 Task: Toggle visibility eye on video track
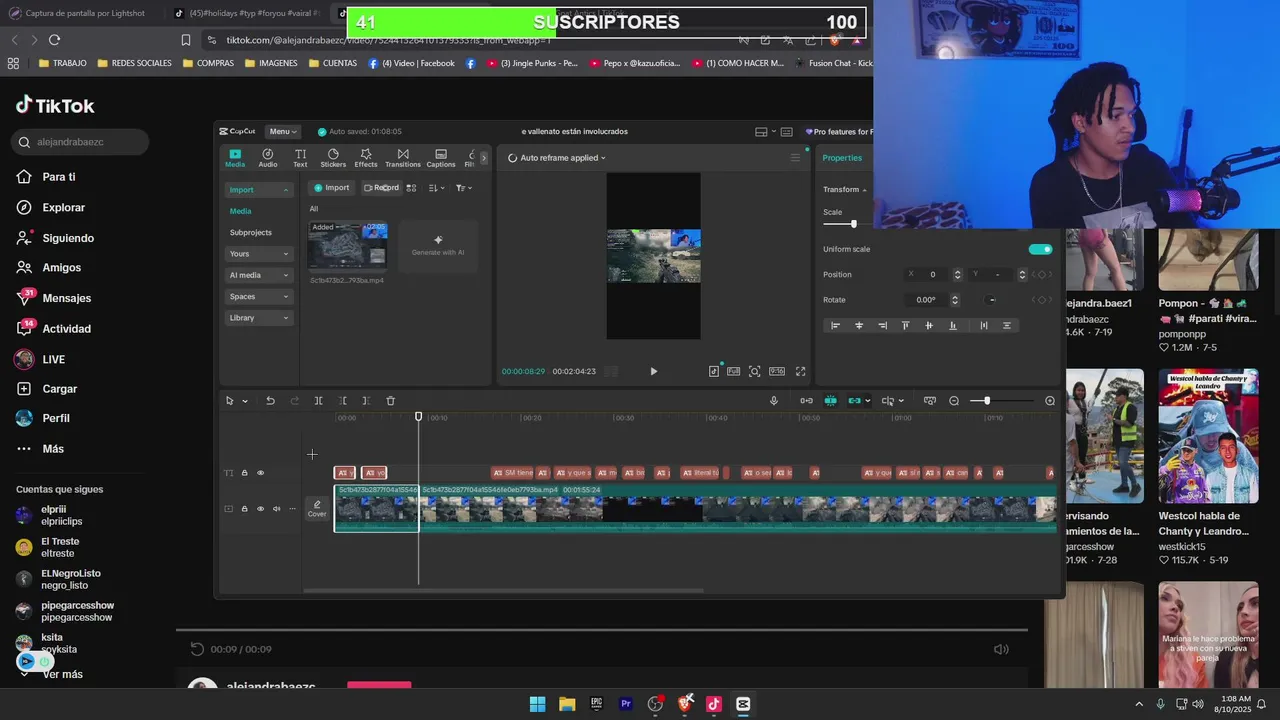coord(260,509)
